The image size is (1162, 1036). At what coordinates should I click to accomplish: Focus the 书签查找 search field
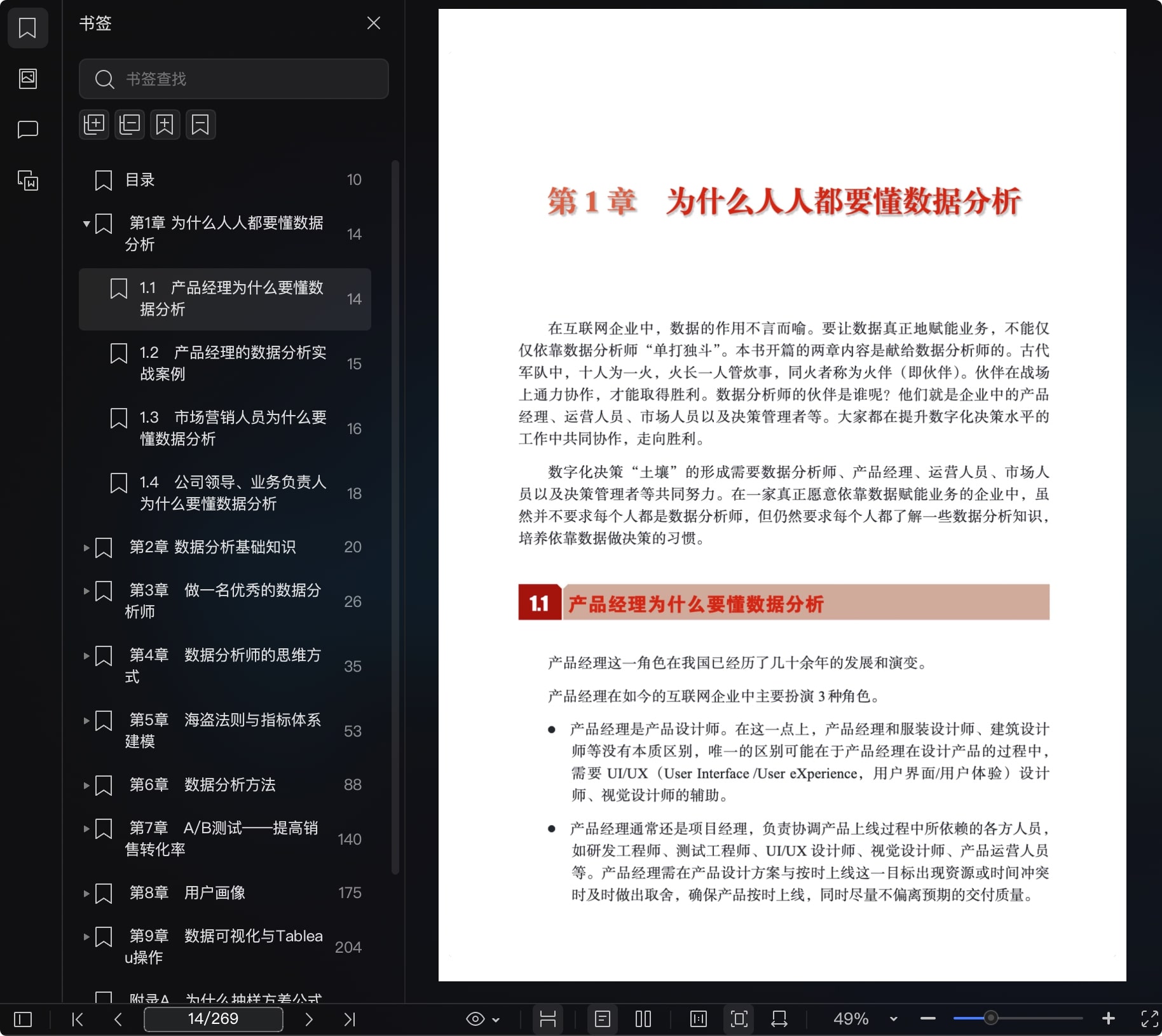(x=233, y=79)
